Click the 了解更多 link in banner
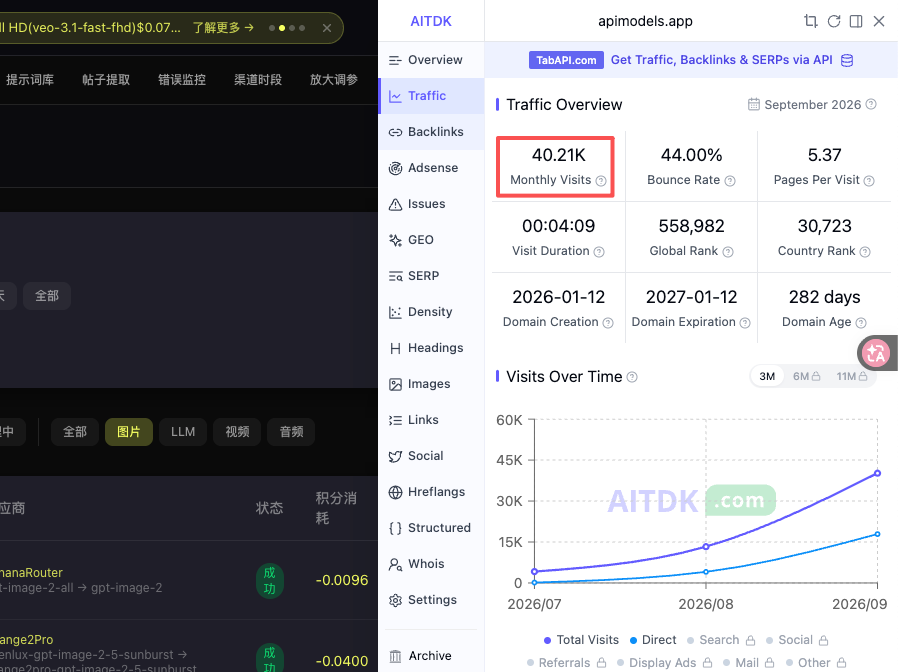Viewport: 898px width, 672px height. pos(223,27)
